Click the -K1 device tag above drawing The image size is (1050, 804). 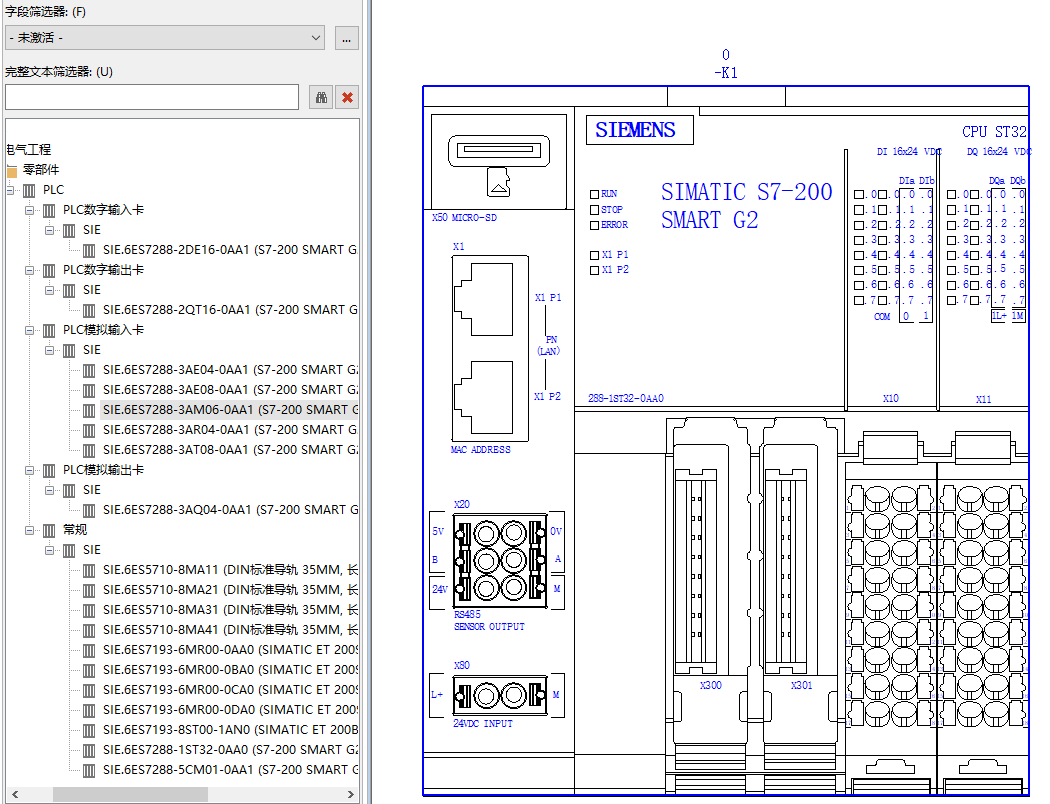[726, 73]
